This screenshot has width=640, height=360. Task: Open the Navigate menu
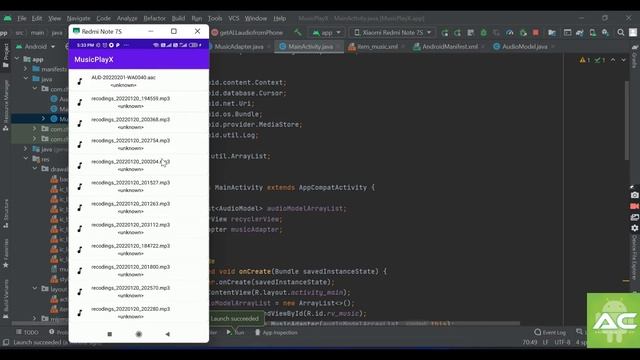(x=78, y=18)
